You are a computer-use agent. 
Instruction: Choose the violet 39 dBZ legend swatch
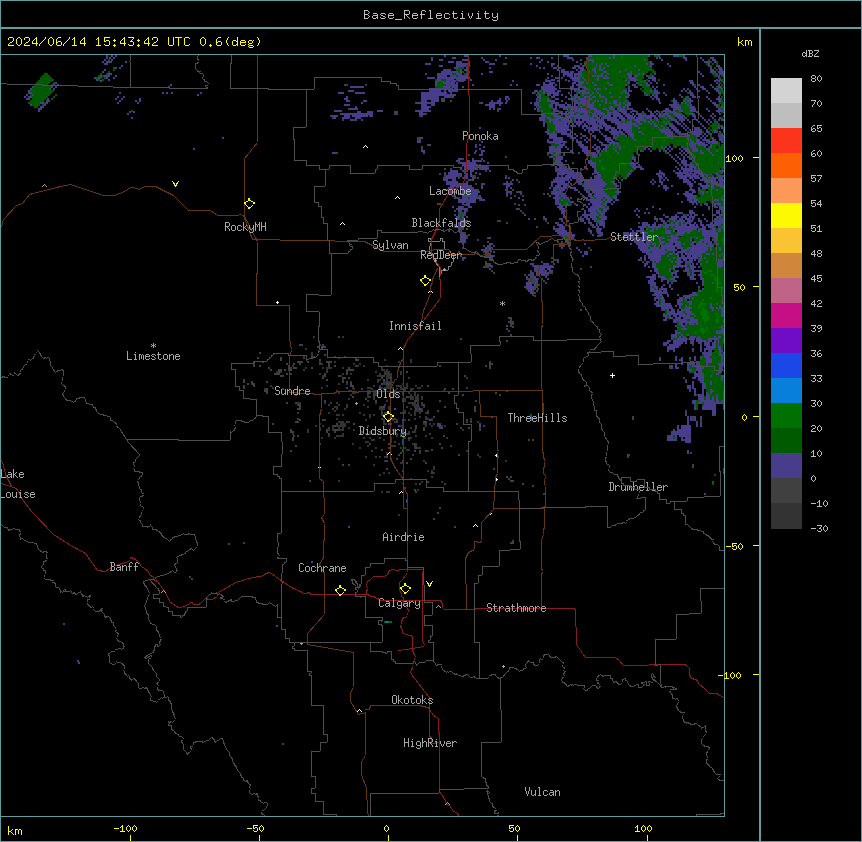[x=786, y=341]
